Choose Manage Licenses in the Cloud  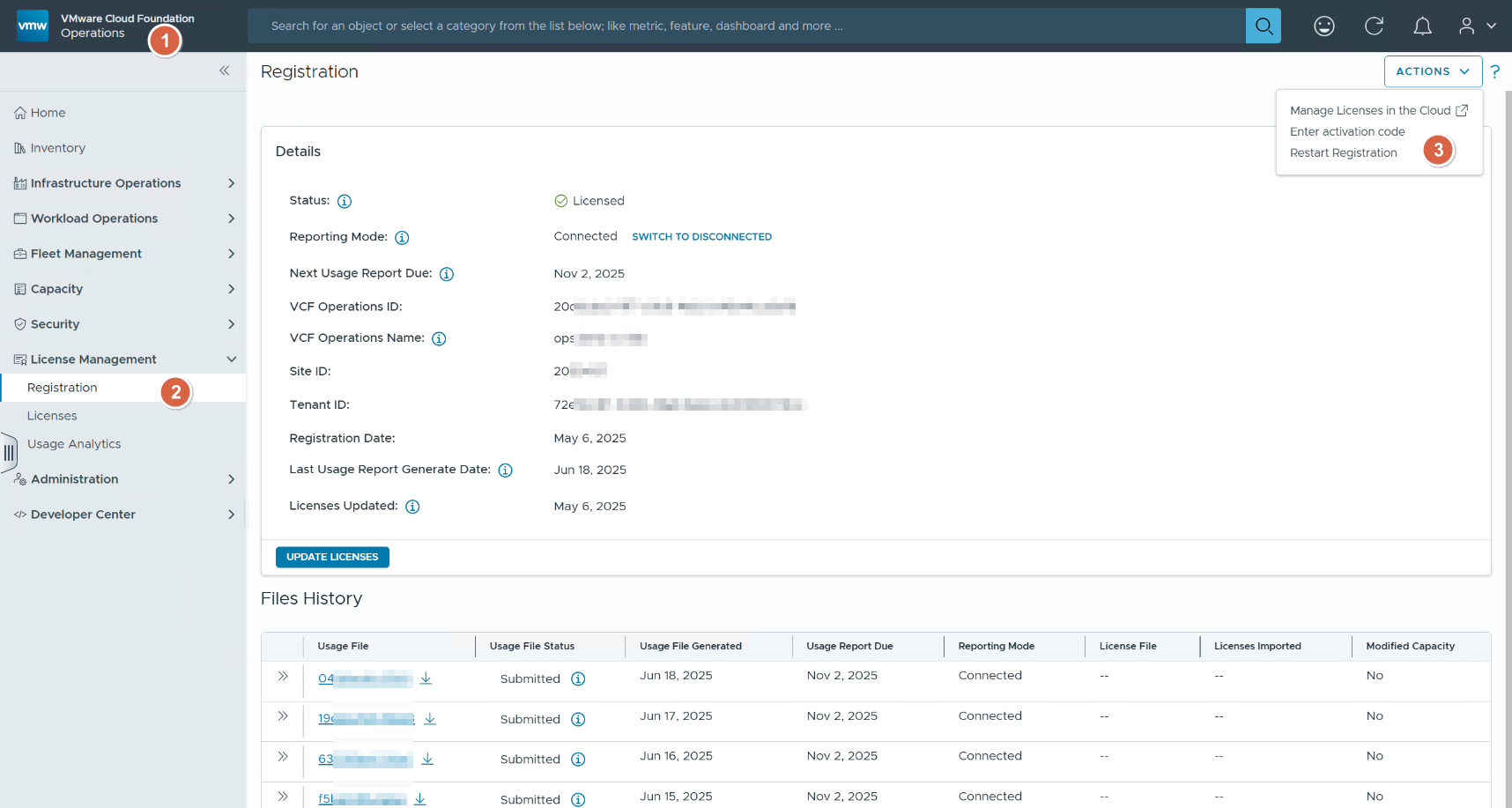coord(1379,110)
